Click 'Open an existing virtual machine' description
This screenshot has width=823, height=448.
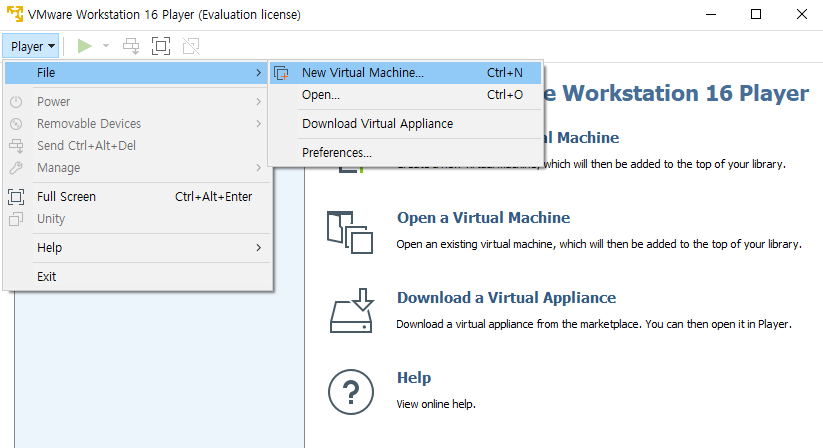click(x=599, y=244)
